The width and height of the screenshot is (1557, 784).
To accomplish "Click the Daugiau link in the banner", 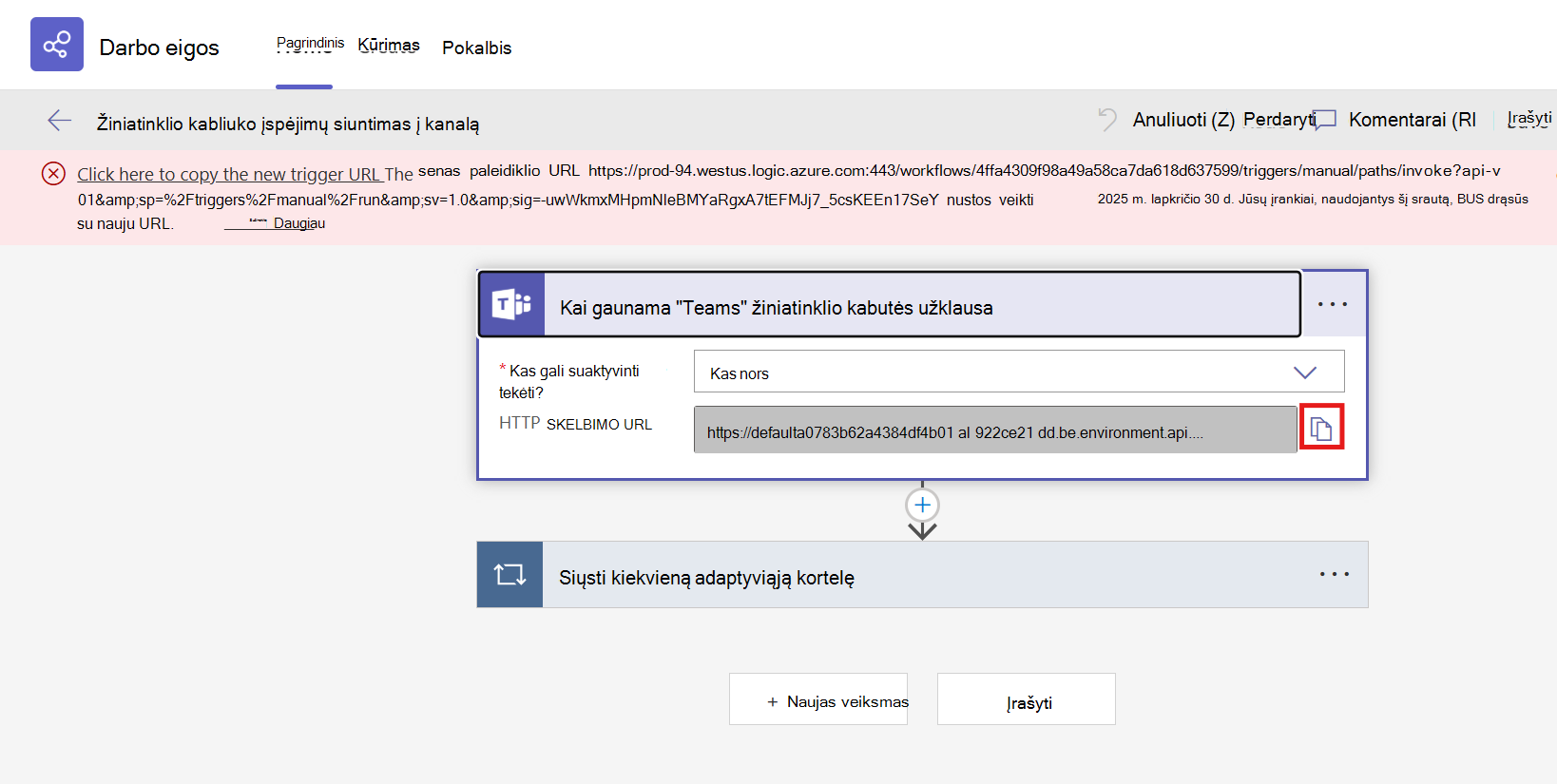I will [298, 223].
